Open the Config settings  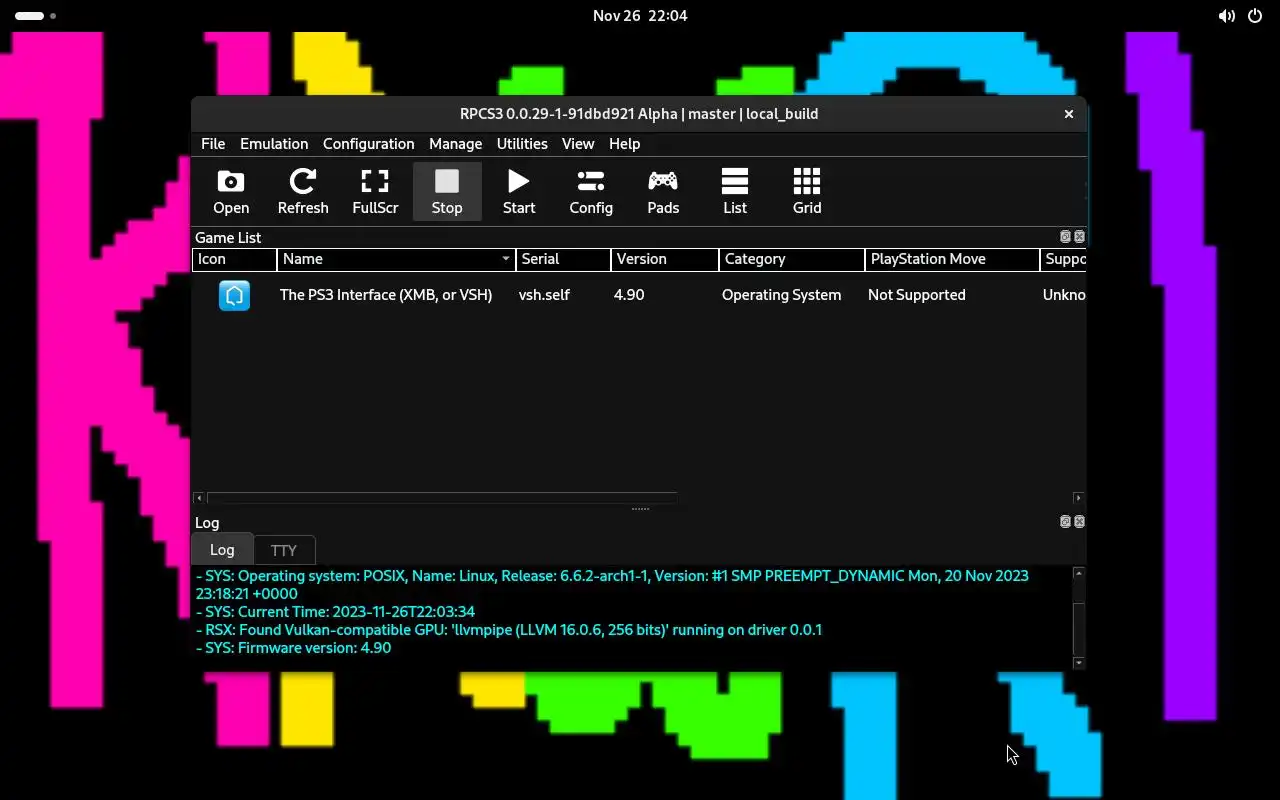591,192
